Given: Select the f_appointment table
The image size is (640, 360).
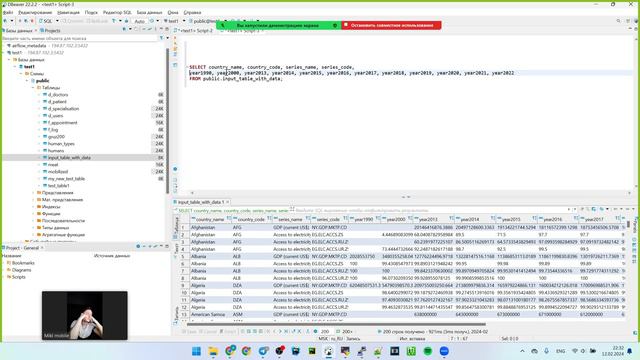Looking at the screenshot, I should point(62,122).
